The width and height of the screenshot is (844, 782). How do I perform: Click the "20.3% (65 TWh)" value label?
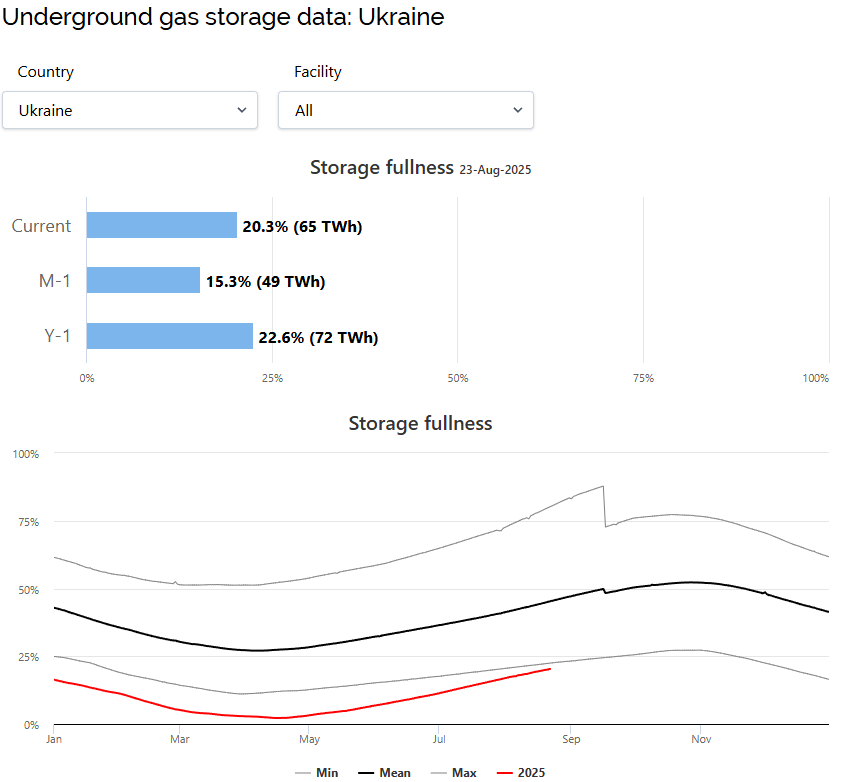[x=302, y=226]
